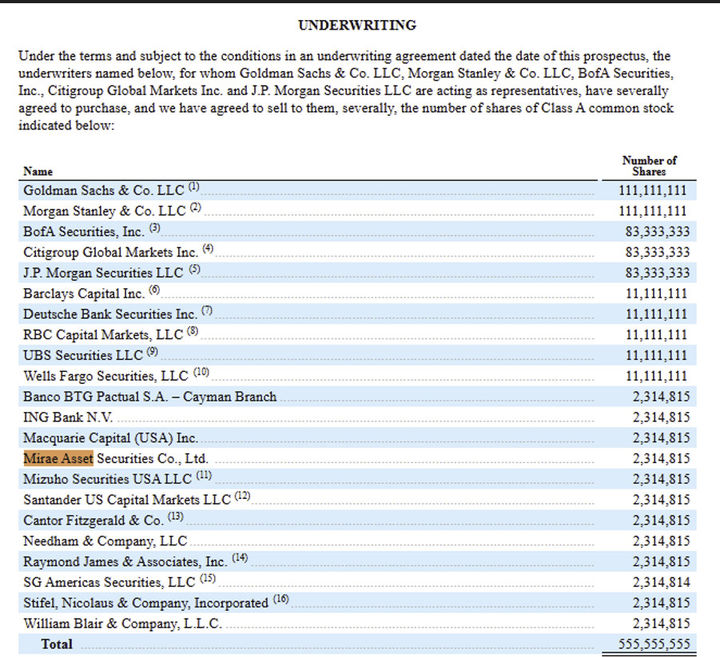The height and width of the screenshot is (657, 720).
Task: Click UBS Securities share count 11,111,111
Action: tap(657, 355)
